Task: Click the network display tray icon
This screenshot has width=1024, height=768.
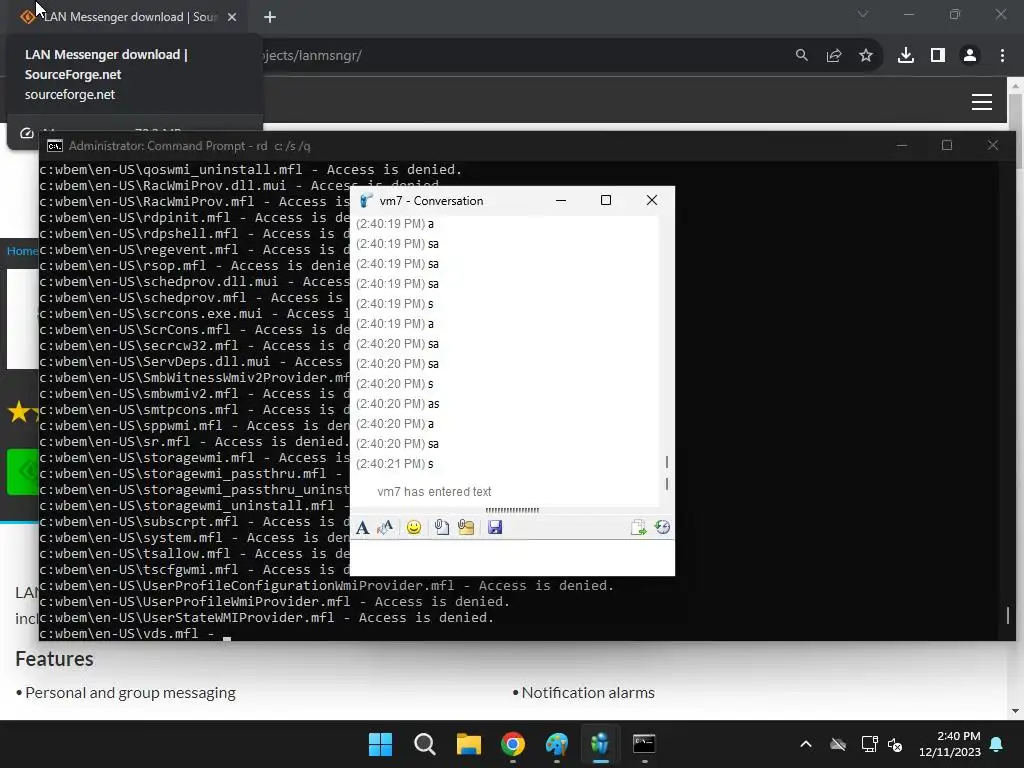Action: click(x=869, y=744)
